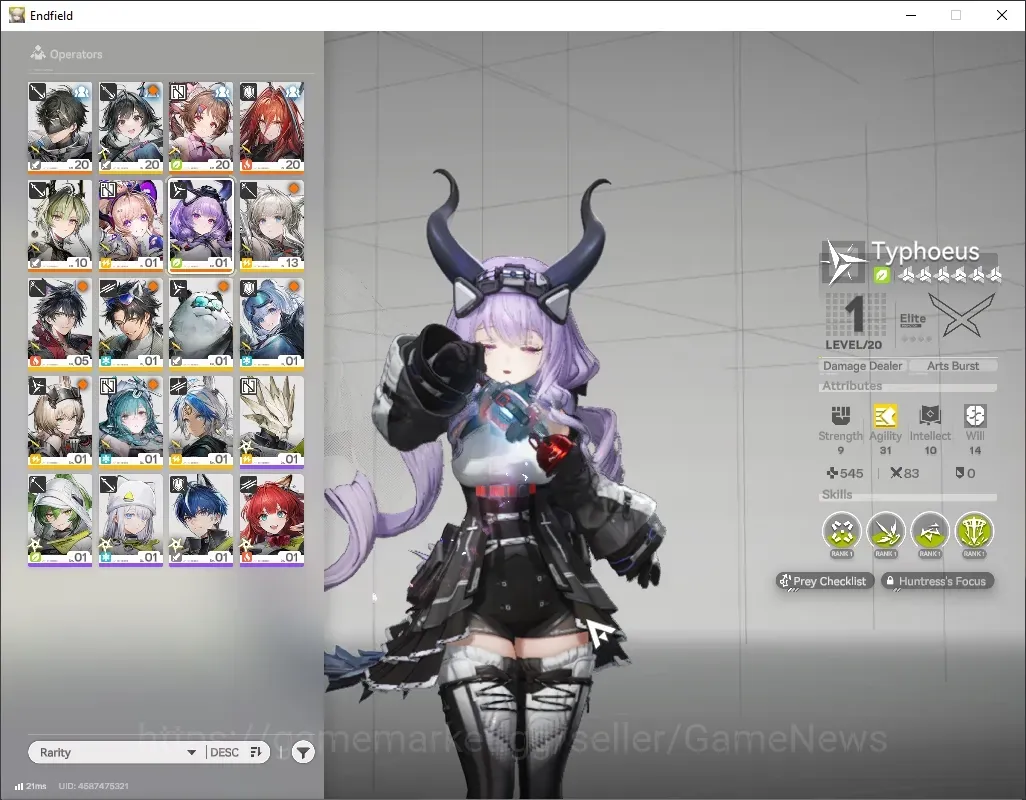The height and width of the screenshot is (800, 1026).
Task: Close the Endfield window
Action: (x=1002, y=15)
